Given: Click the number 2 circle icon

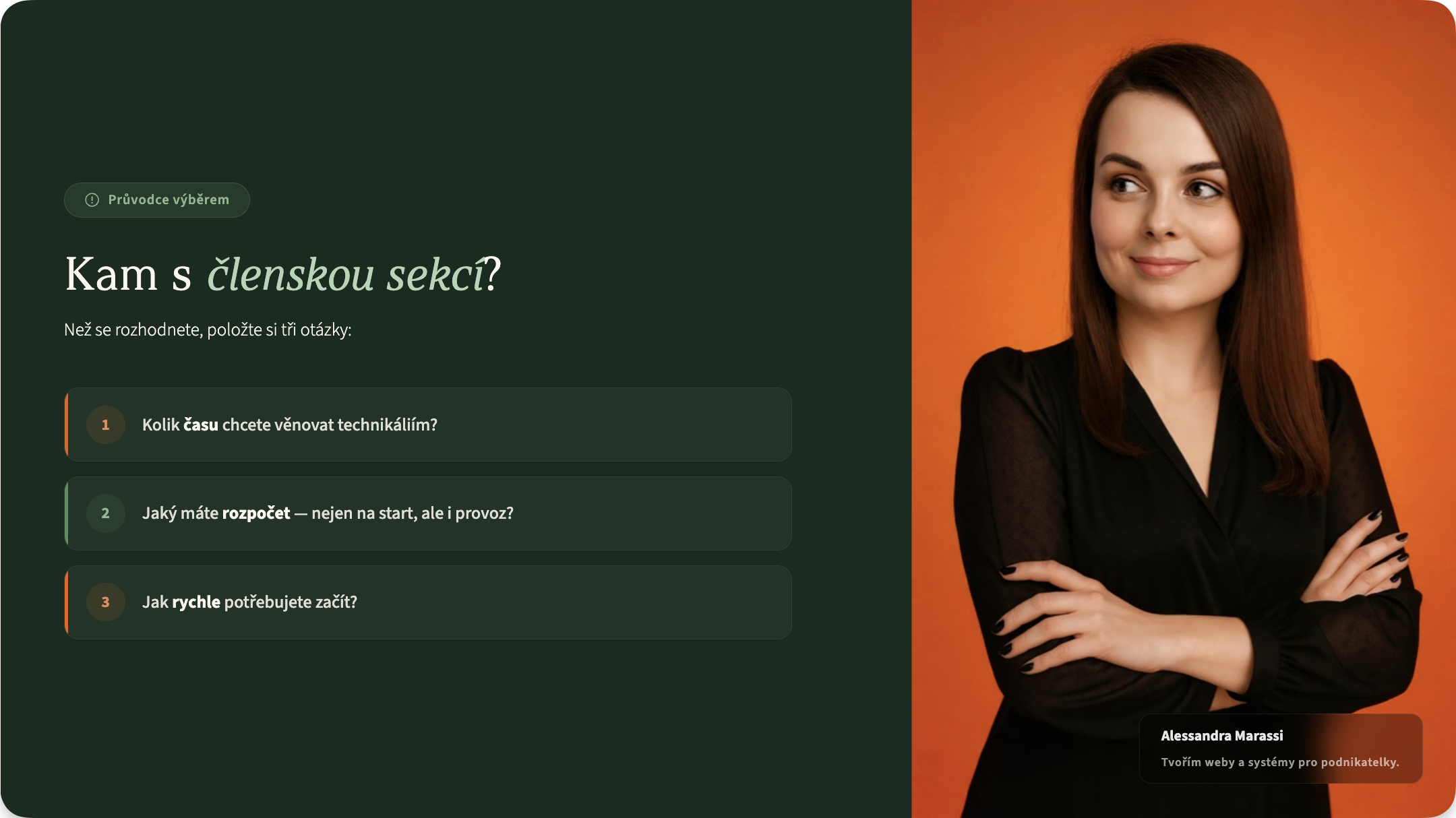Looking at the screenshot, I should 106,513.
